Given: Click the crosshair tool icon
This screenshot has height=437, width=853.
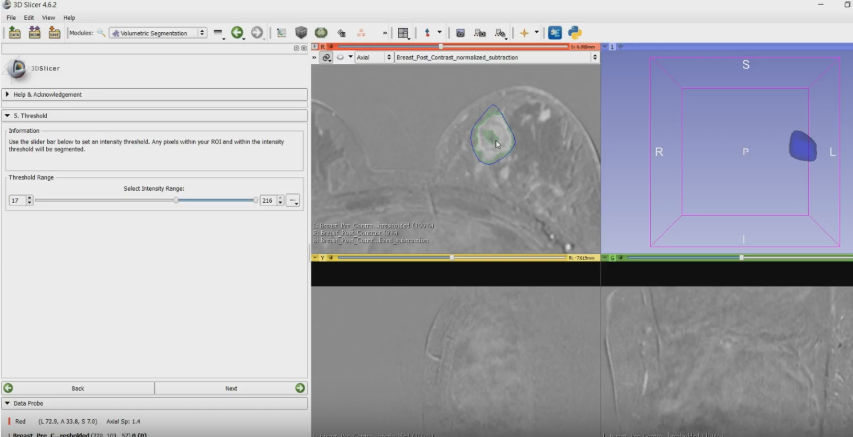Looking at the screenshot, I should point(523,33).
